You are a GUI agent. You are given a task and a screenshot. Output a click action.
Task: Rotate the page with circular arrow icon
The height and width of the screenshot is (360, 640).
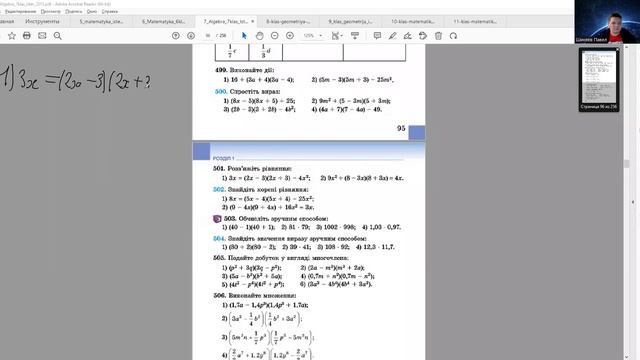[x=453, y=36]
